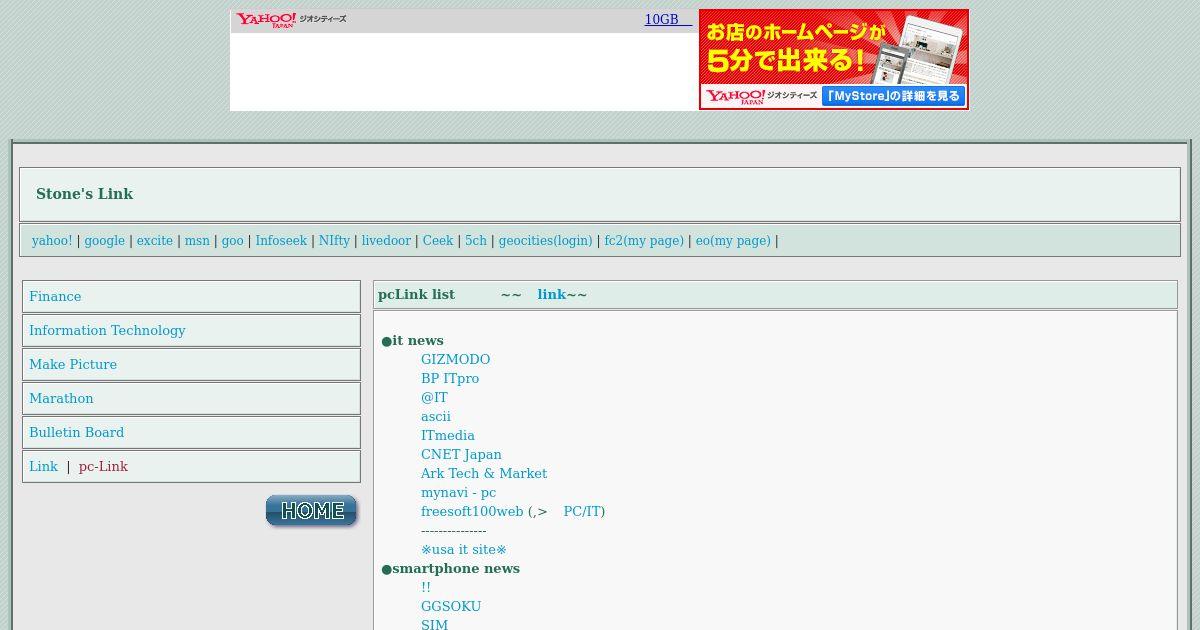This screenshot has width=1200, height=630.
Task: Open Bulletin Board menu item
Action: pos(76,433)
